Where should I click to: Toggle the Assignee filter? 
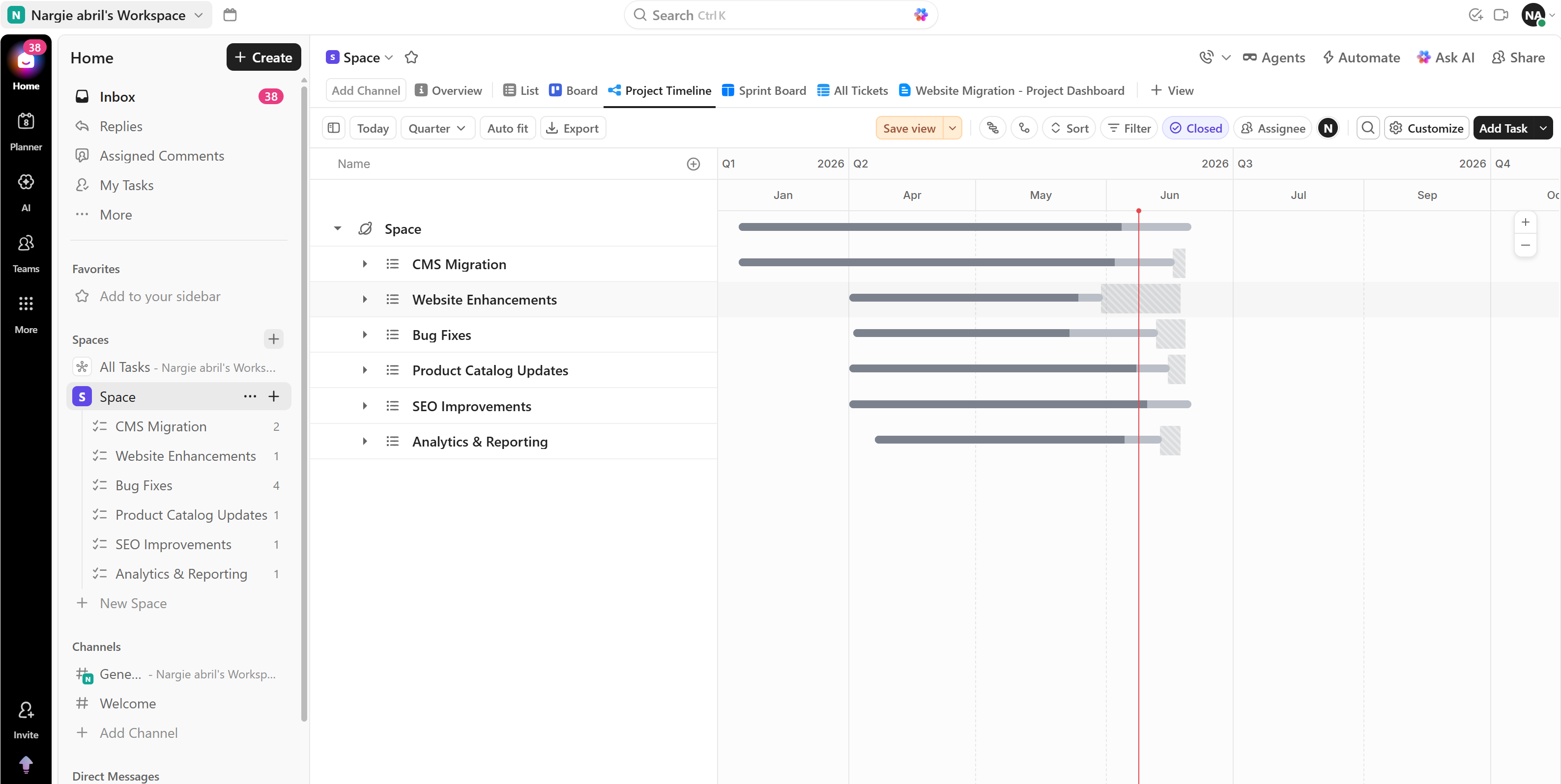coord(1272,128)
